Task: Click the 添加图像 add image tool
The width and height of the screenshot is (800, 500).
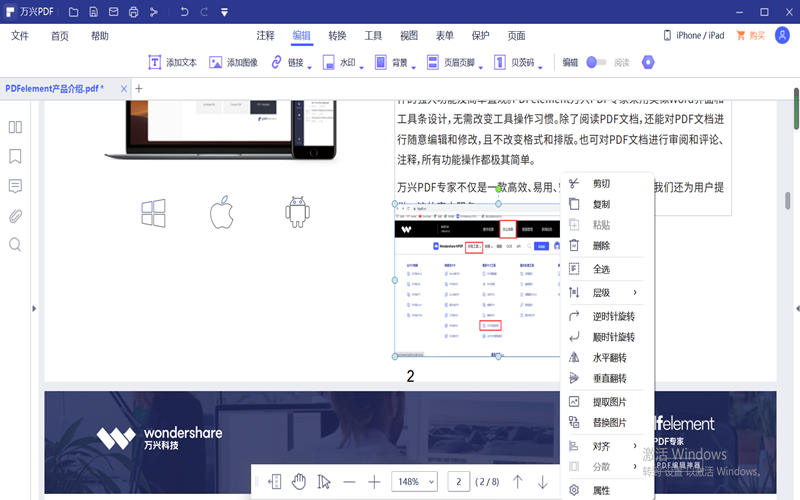Action: (x=233, y=62)
